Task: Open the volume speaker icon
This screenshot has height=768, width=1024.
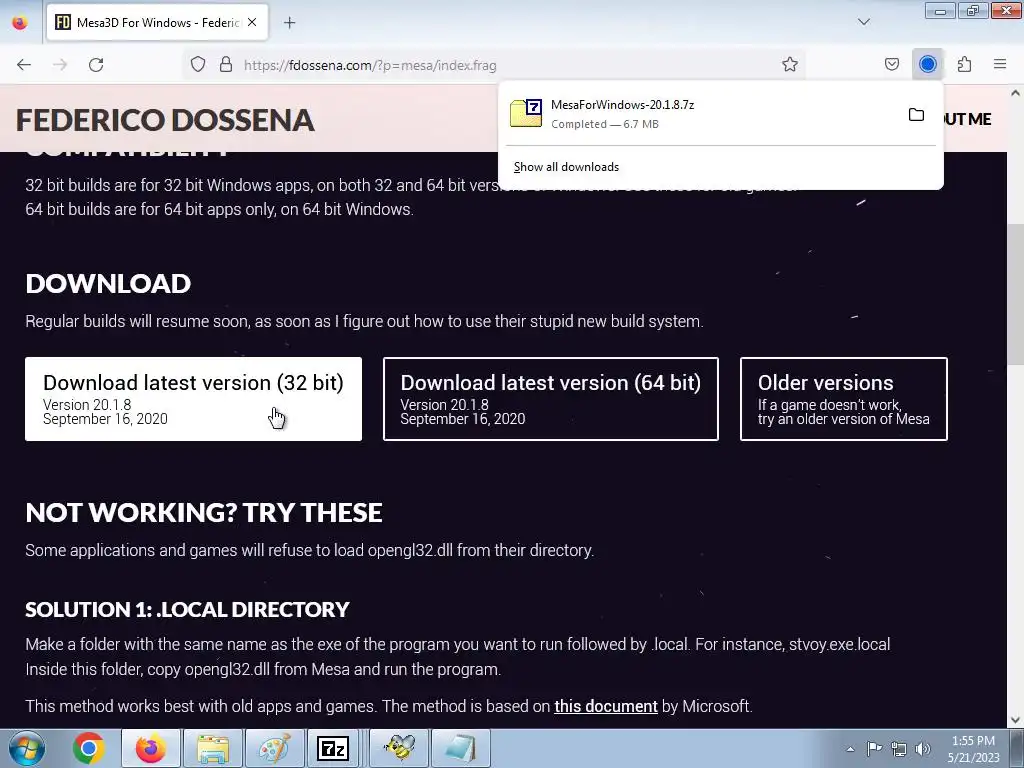Action: [x=923, y=749]
